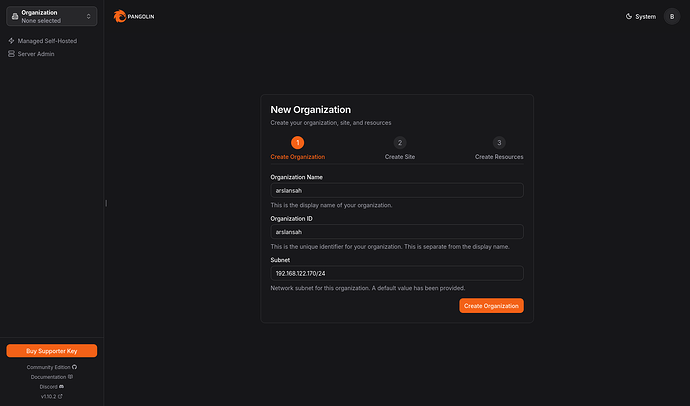Screen dimensions: 690x406
Task: Click the Buy Supporter Key button
Action: click(51, 351)
